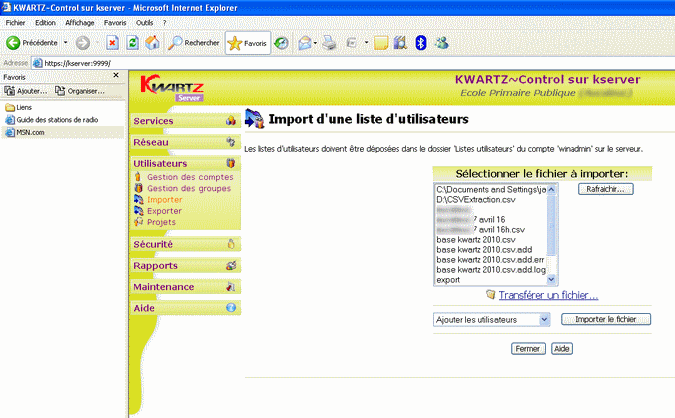Open the Exporter users page
The height and width of the screenshot is (418, 675).
[164, 211]
